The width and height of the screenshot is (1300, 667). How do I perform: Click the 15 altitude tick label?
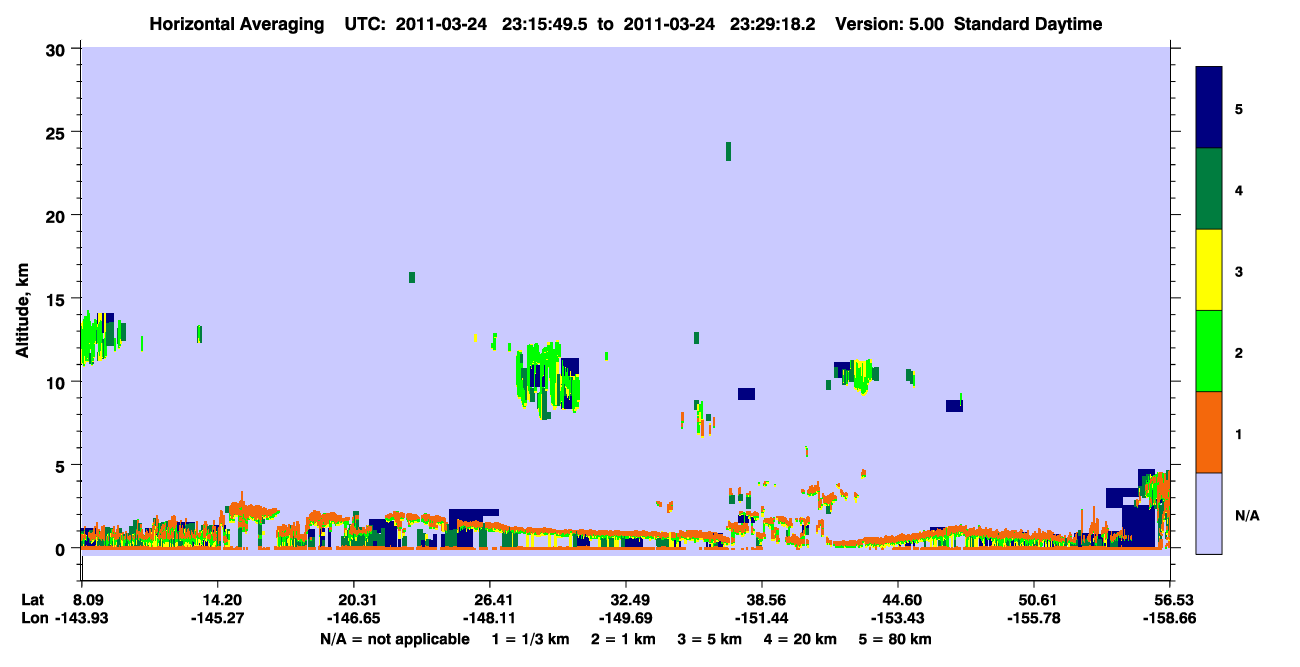[57, 299]
